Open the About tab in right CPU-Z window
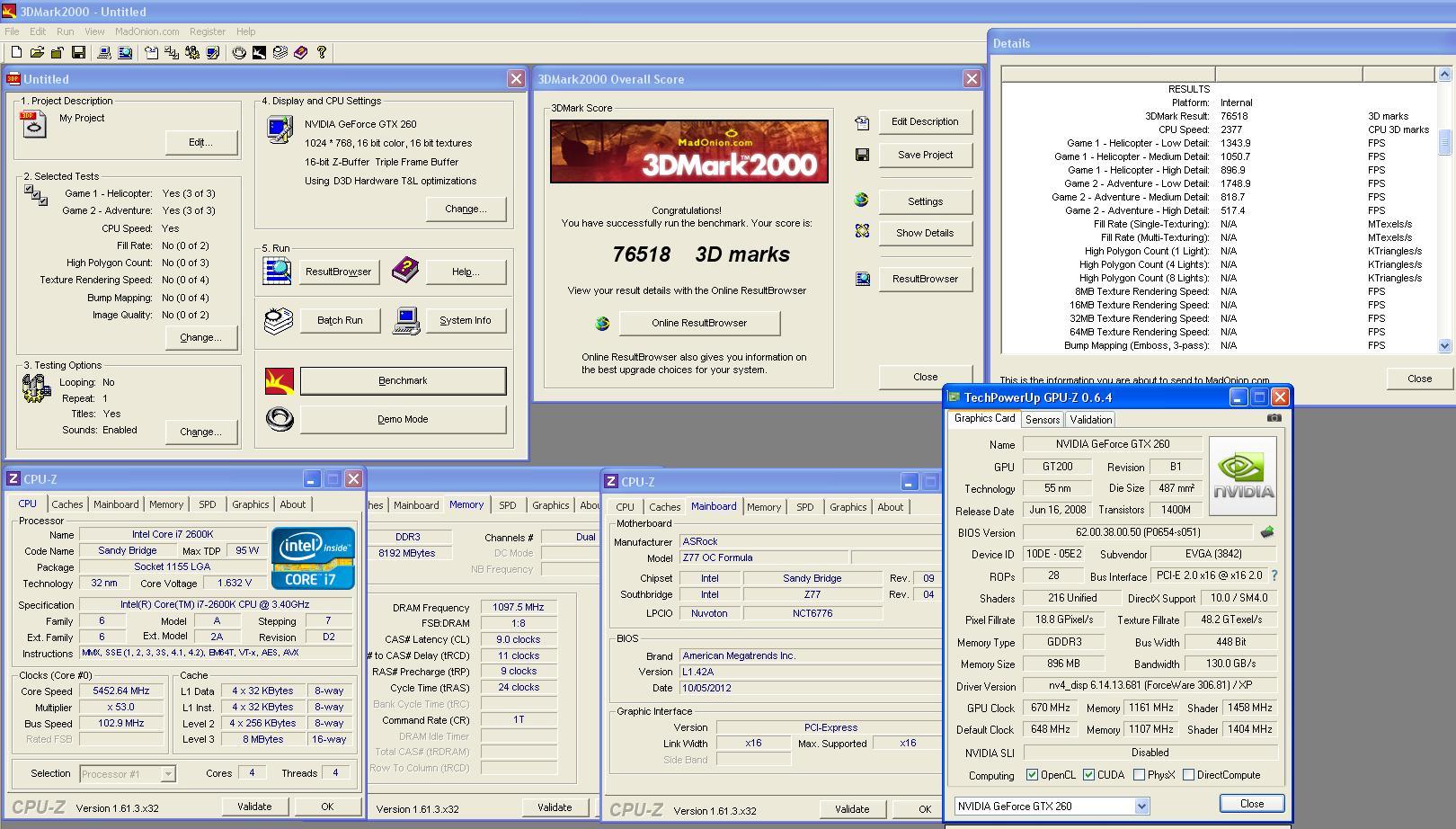 [x=890, y=507]
